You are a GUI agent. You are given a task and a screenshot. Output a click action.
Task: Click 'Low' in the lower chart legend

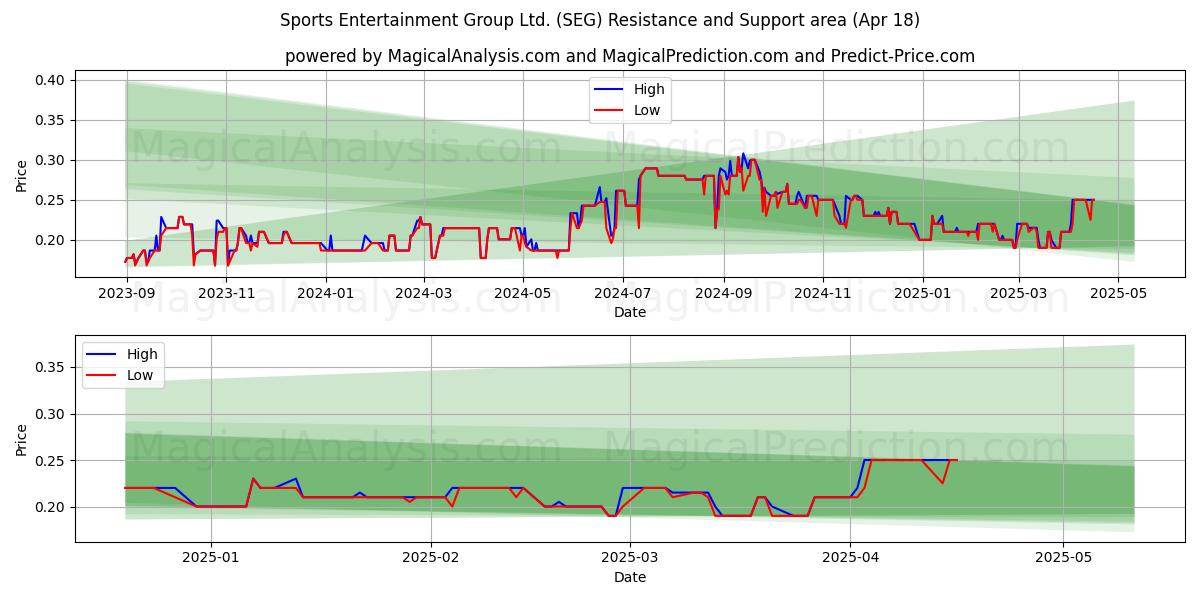tap(140, 375)
